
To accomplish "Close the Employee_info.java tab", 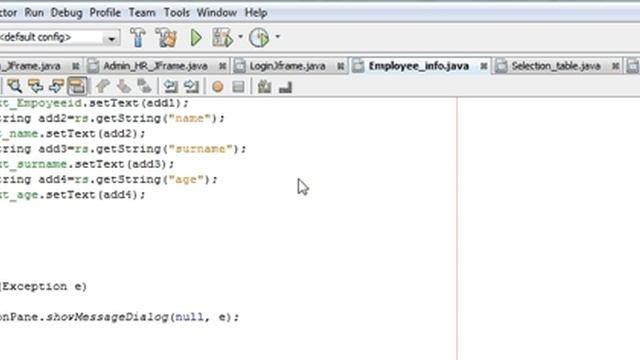I will click(484, 66).
